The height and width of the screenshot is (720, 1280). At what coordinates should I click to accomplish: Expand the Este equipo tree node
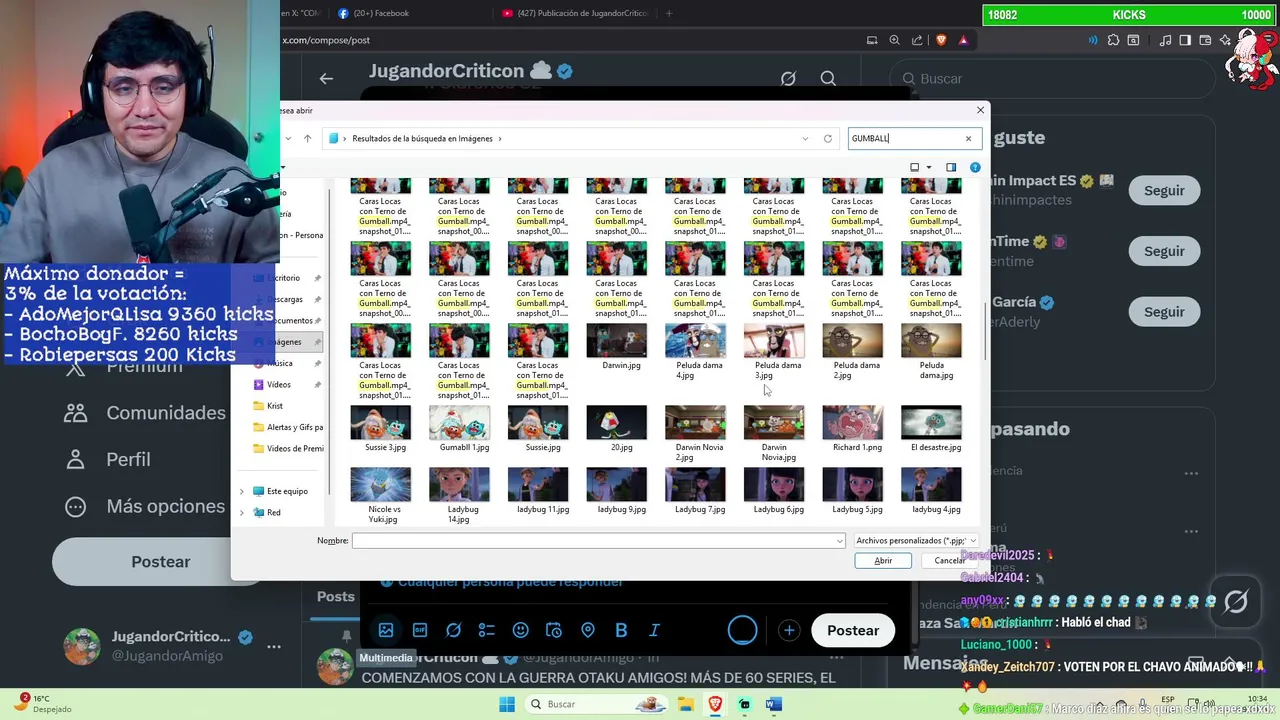click(241, 491)
